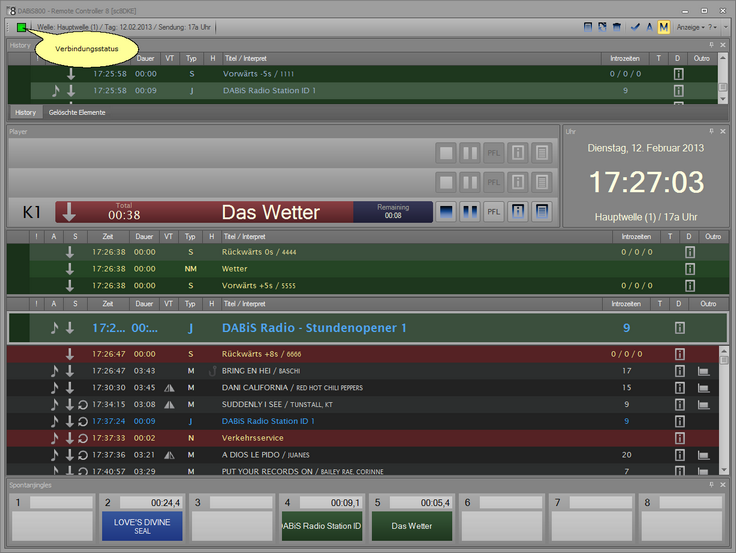Viewport: 736px width, 553px height.
Task: Click the Introzeiten header in the lower playlist
Action: [x=626, y=304]
